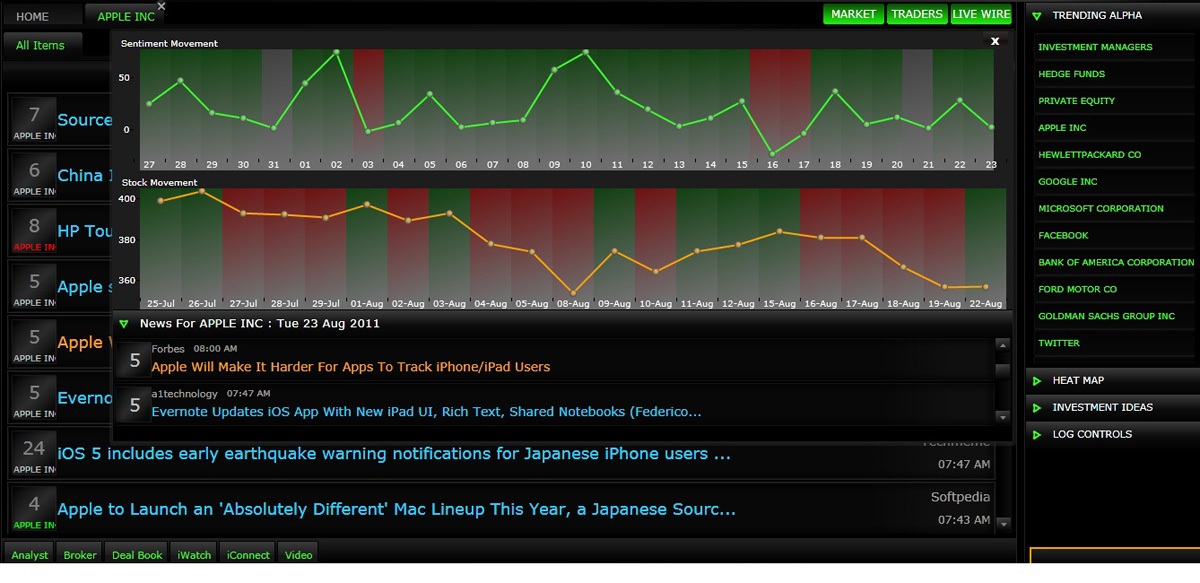The width and height of the screenshot is (1200, 583).
Task: Select TWITTER in trending list
Action: [1059, 344]
